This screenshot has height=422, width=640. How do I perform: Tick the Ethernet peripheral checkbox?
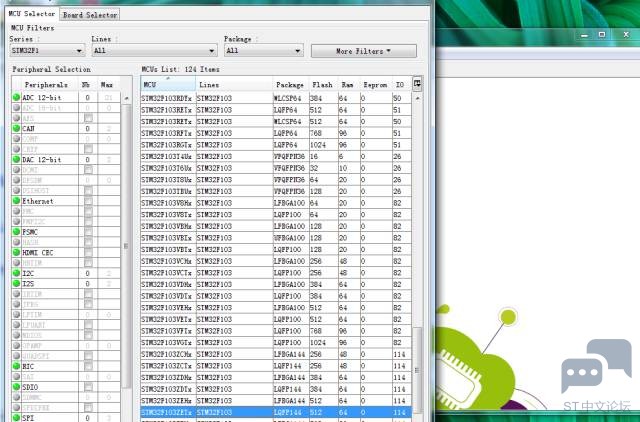tap(88, 201)
